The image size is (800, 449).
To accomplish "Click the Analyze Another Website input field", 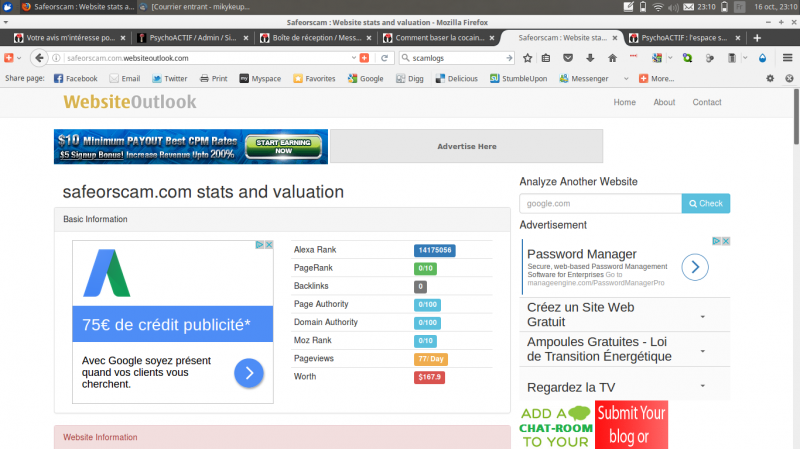I will (600, 203).
